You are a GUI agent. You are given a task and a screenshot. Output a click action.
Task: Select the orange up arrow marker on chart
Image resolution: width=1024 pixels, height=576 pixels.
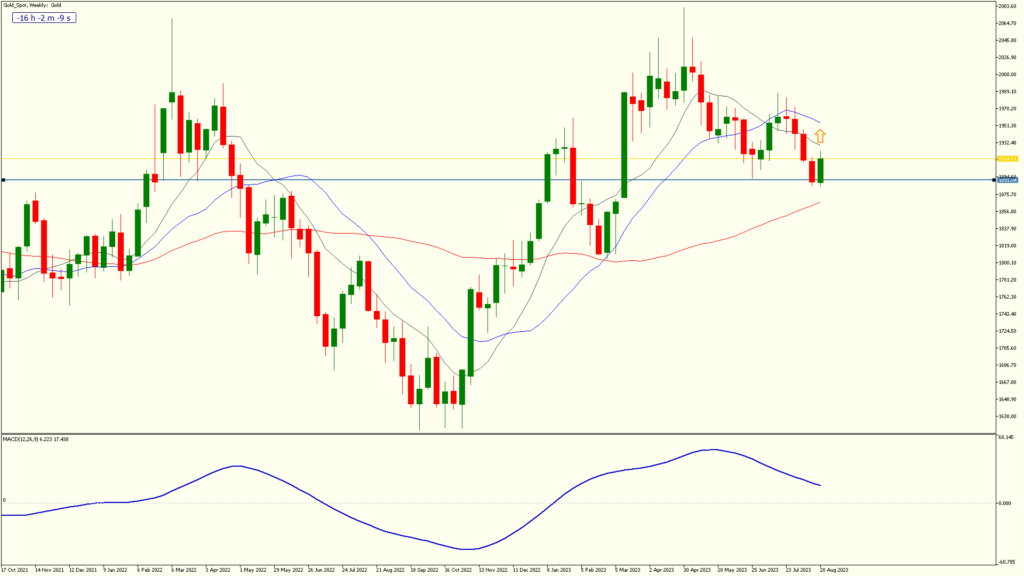[819, 134]
